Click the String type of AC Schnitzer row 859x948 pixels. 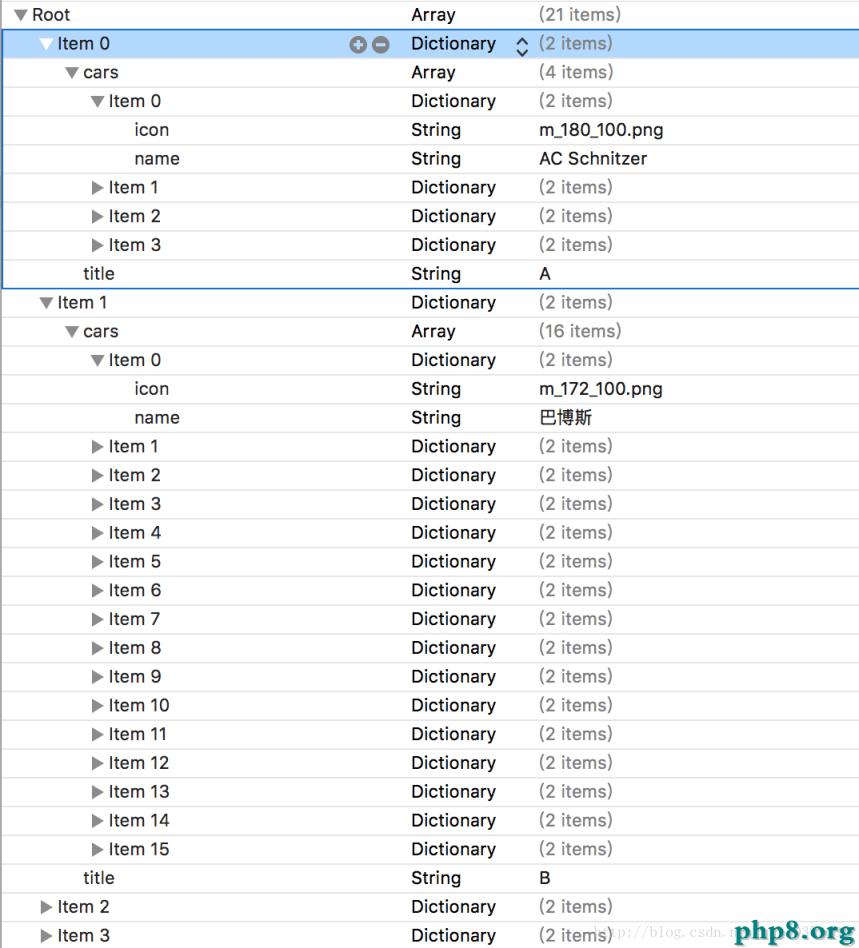click(x=436, y=159)
